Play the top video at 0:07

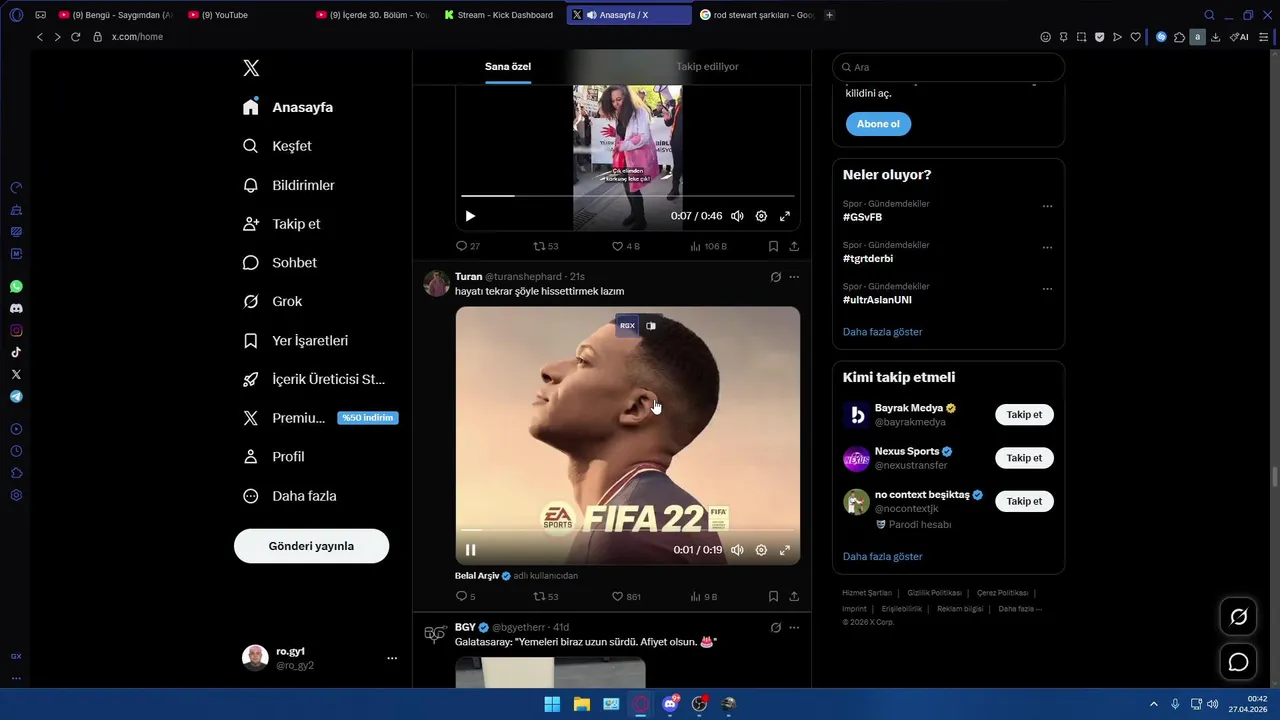(x=470, y=216)
